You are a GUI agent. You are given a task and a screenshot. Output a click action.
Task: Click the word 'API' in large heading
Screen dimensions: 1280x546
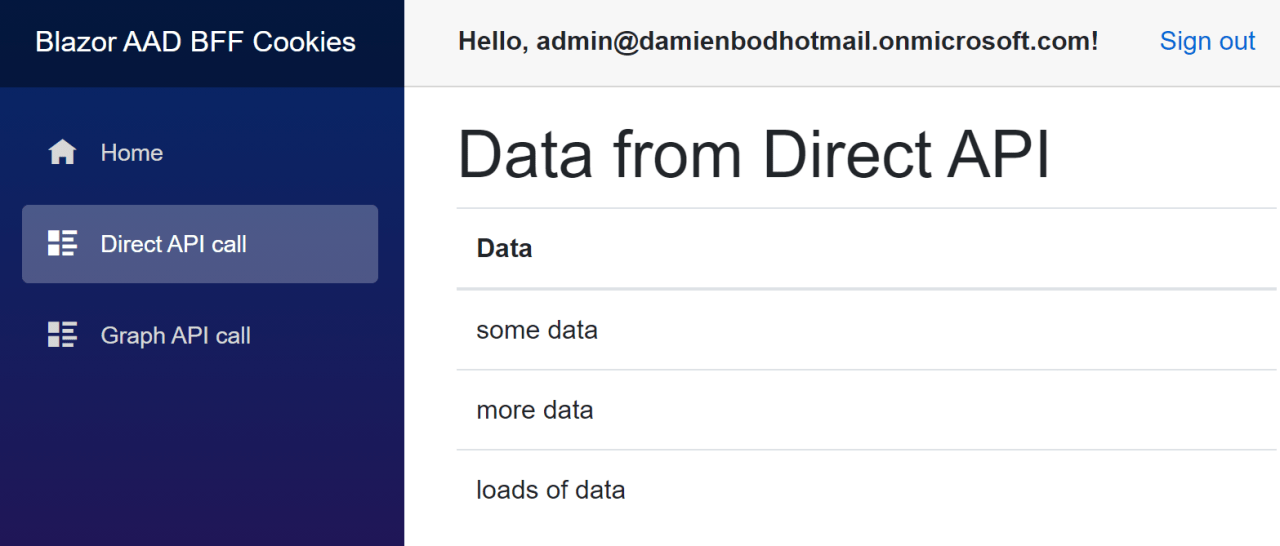[1004, 156]
